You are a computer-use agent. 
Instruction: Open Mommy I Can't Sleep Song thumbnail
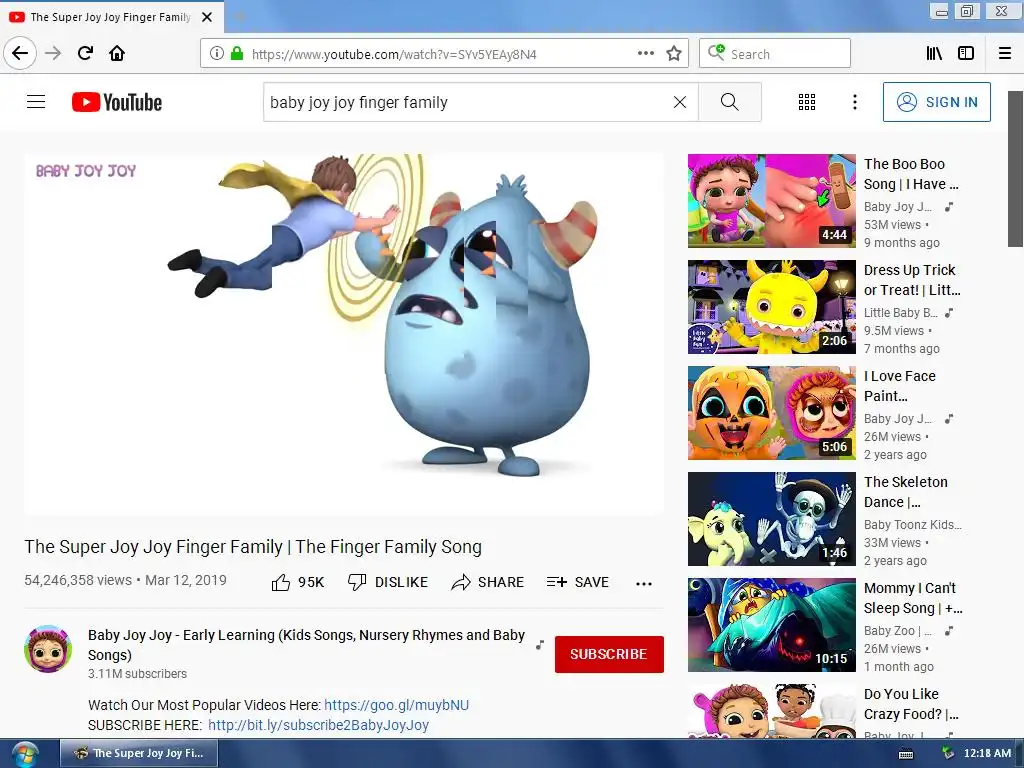click(771, 624)
